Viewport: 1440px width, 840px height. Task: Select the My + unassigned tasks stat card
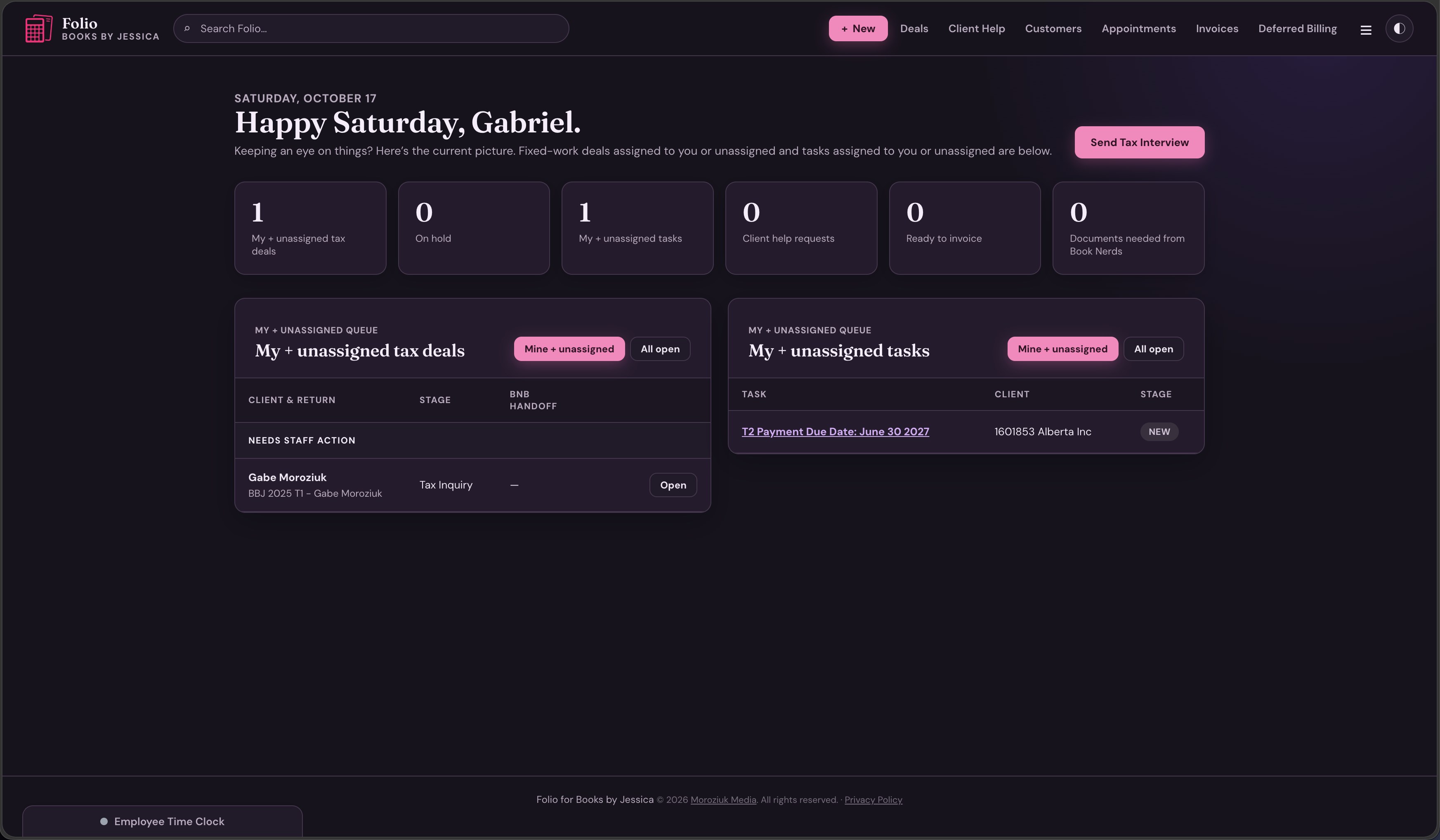click(637, 228)
